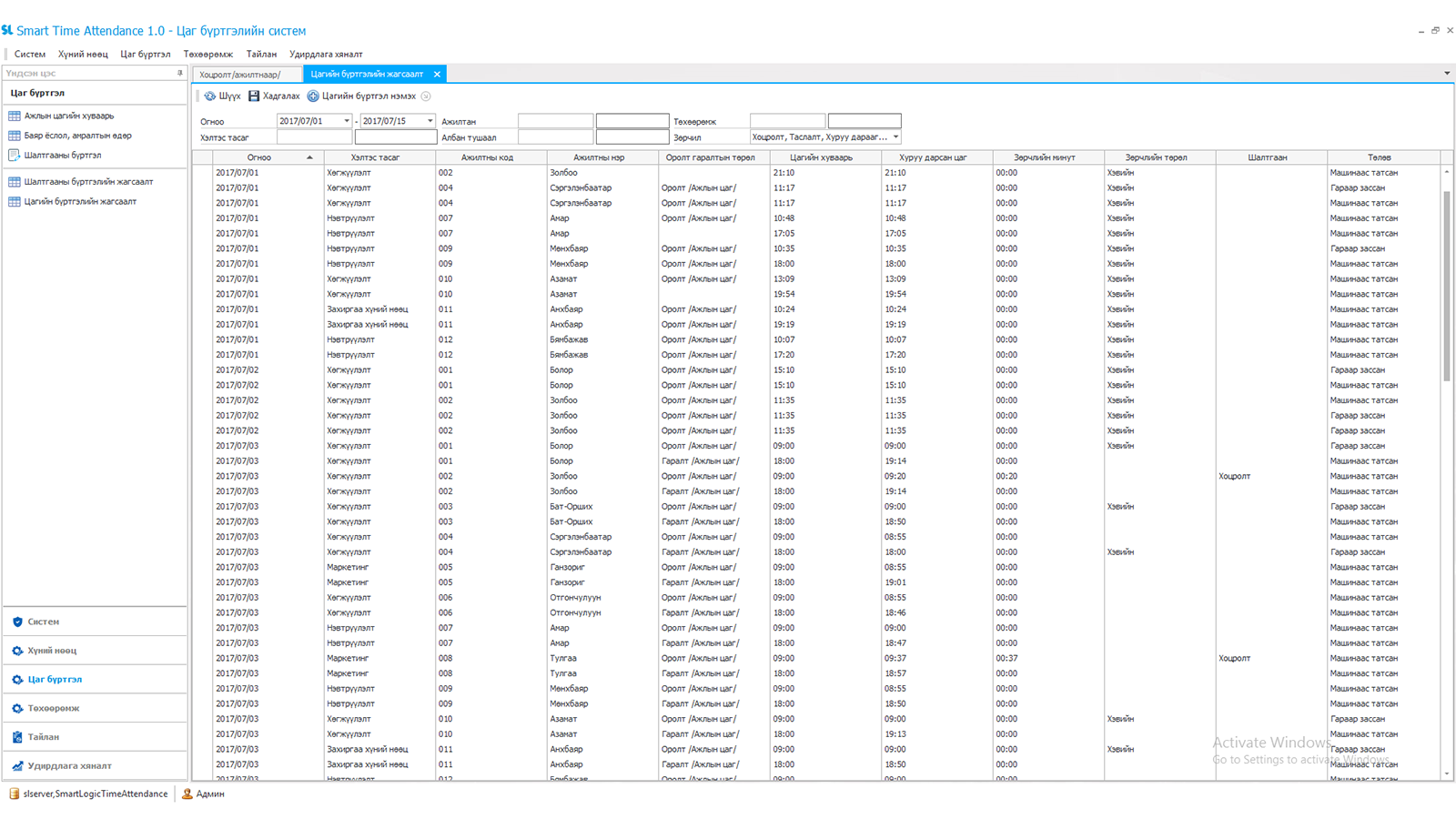Open the Систем menu
Screen dimensions: 1456x819
point(30,54)
